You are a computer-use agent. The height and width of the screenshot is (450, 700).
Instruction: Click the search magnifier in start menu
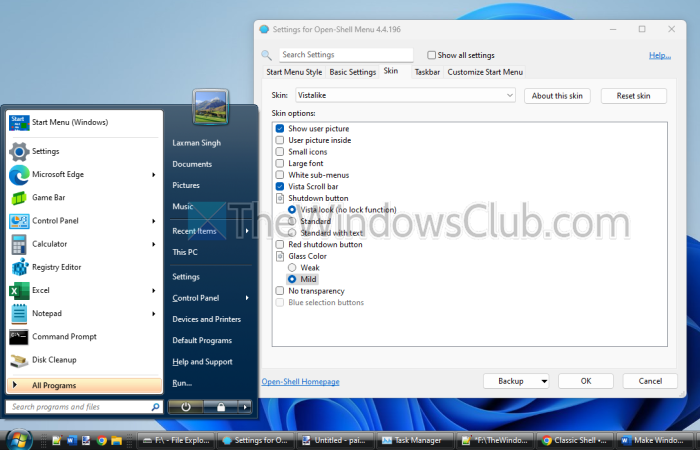click(155, 407)
